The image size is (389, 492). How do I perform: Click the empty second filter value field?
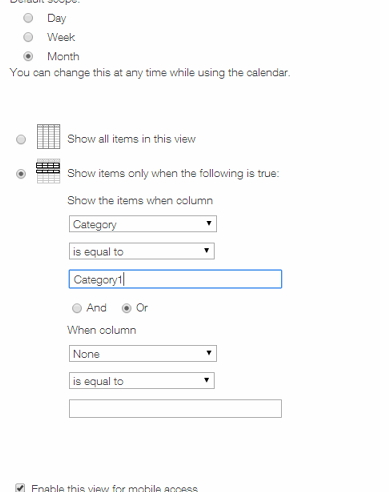(x=175, y=408)
